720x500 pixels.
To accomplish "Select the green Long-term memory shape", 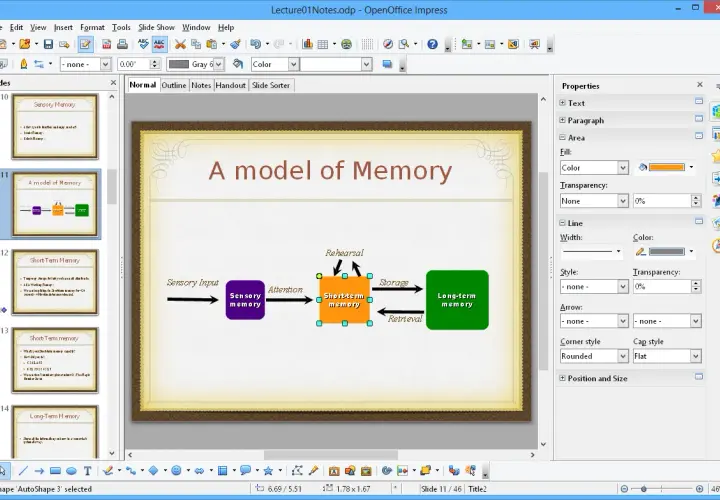I will [457, 300].
